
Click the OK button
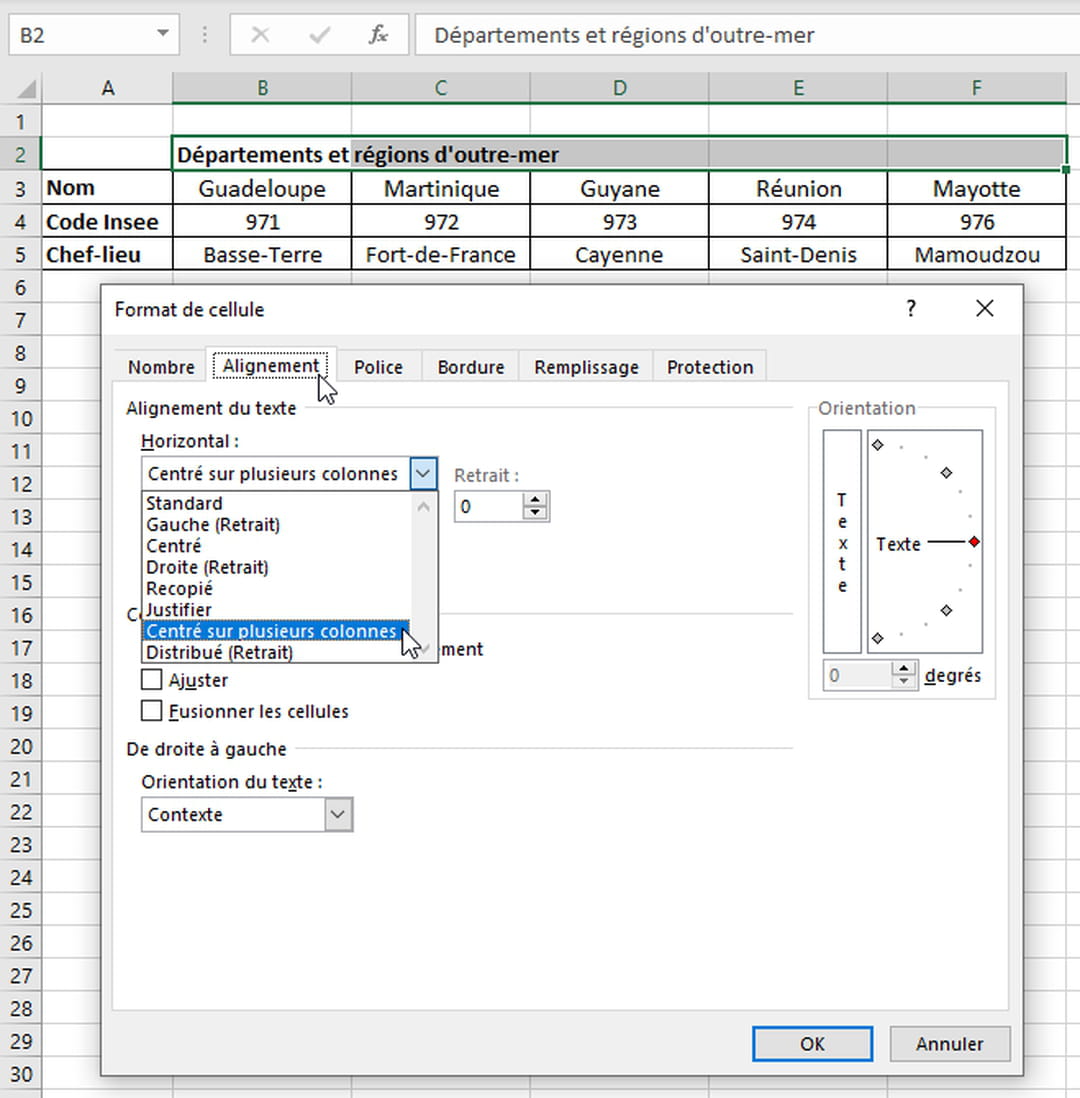coord(812,1044)
